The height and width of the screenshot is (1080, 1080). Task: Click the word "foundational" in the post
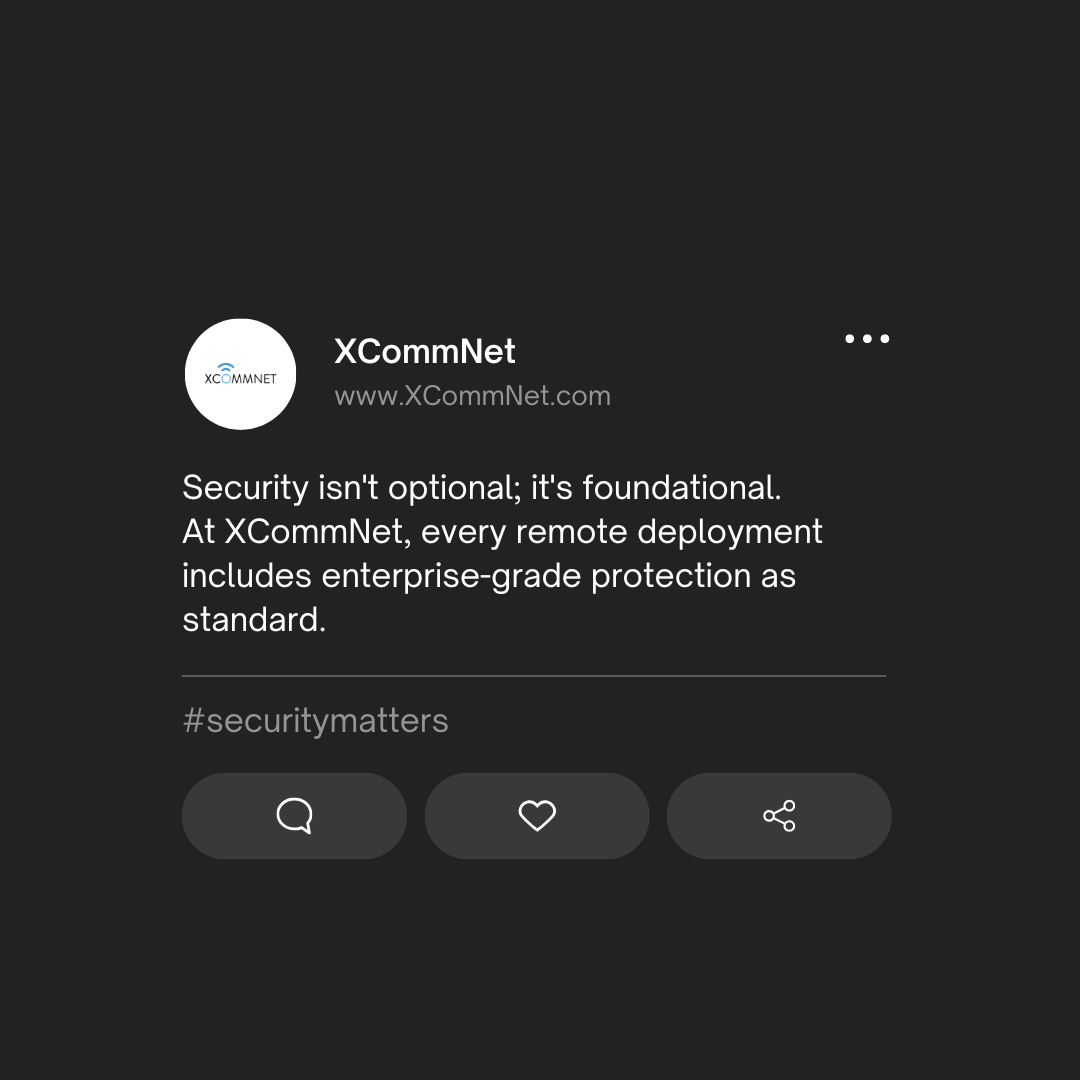click(681, 488)
